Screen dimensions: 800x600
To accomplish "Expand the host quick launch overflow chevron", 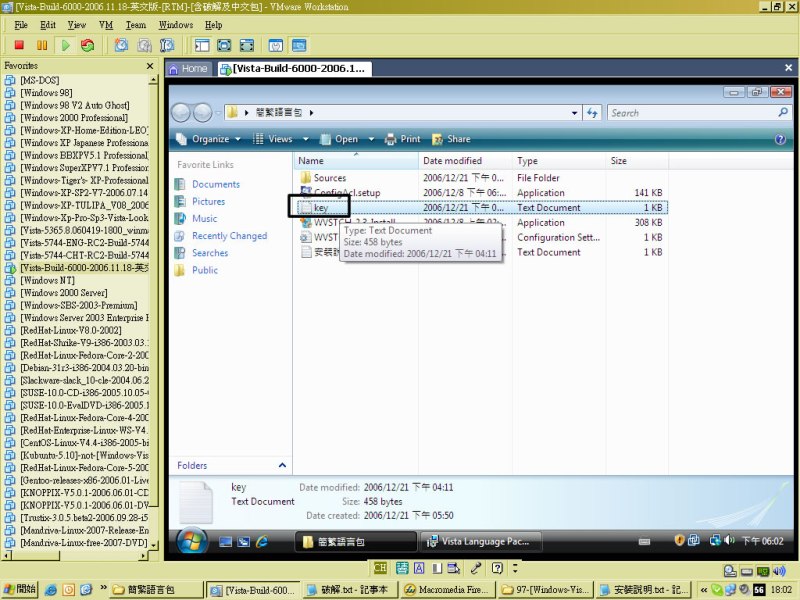I will click(x=104, y=588).
